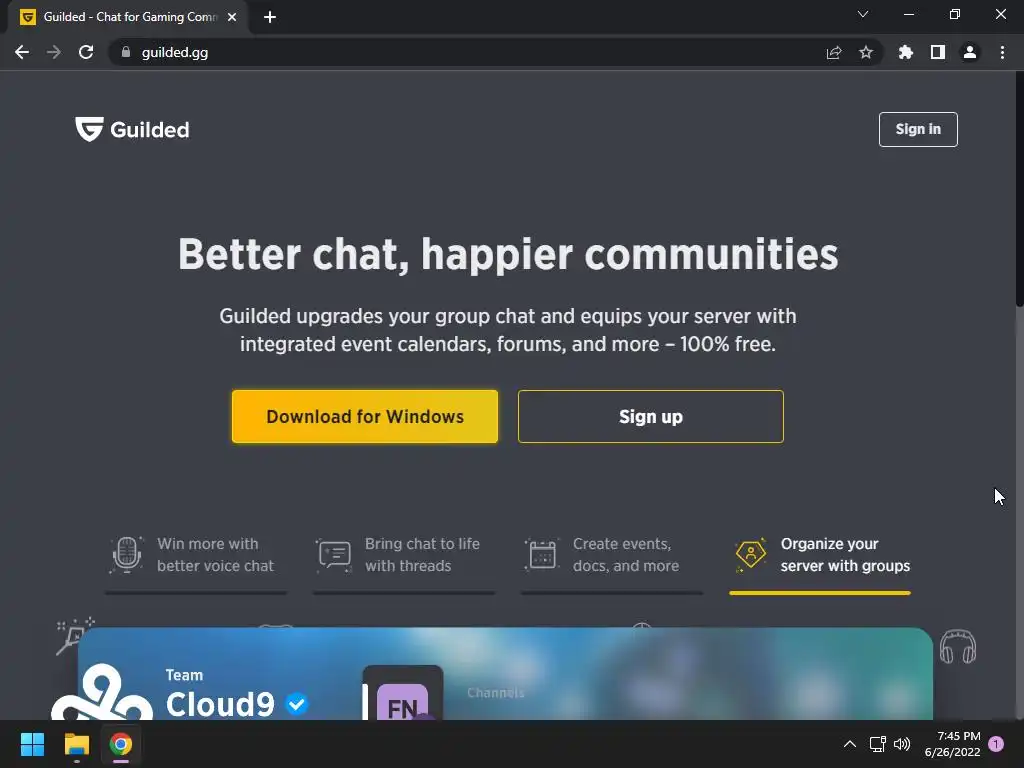Click the Chrome taskbar icon
Screen dimensions: 1024x768
click(x=121, y=744)
